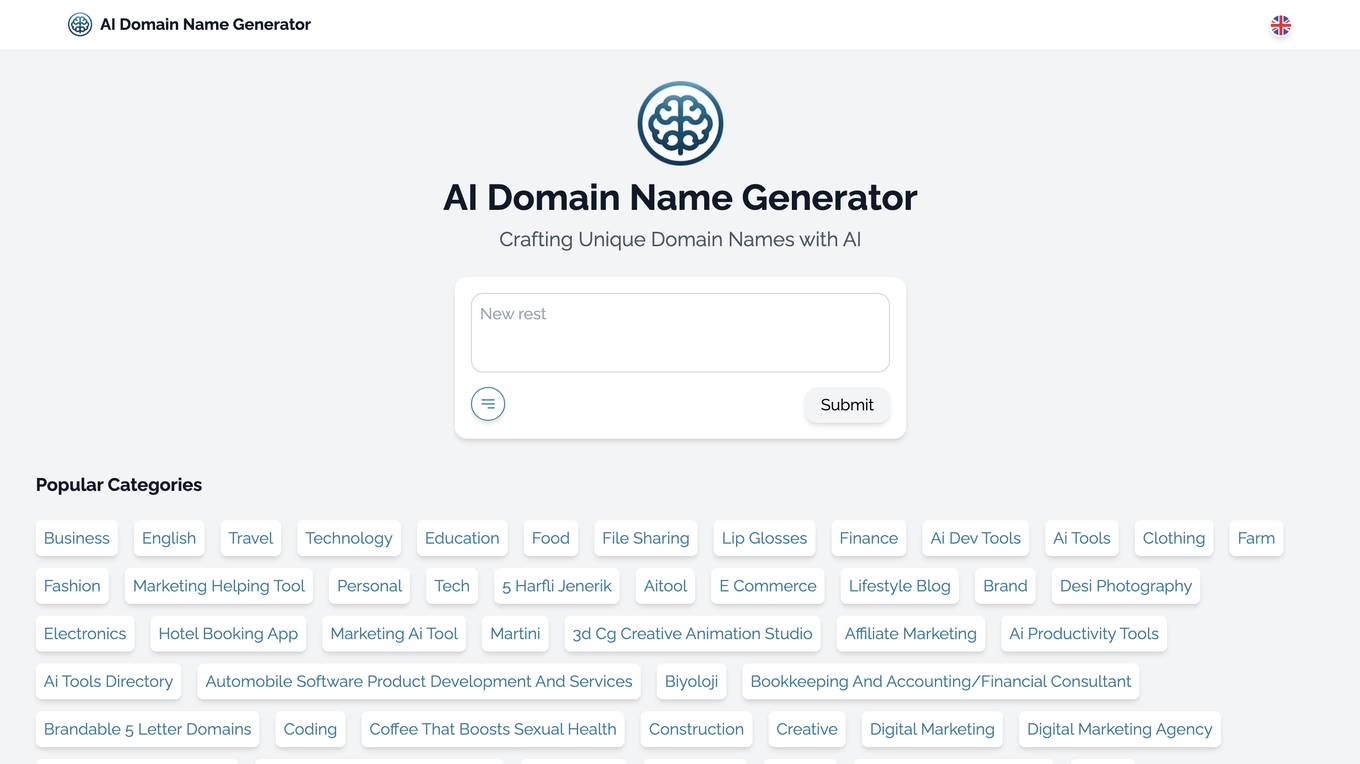Click the Ai Tools category tag
Viewport: 1360px width, 764px height.
tap(1082, 538)
